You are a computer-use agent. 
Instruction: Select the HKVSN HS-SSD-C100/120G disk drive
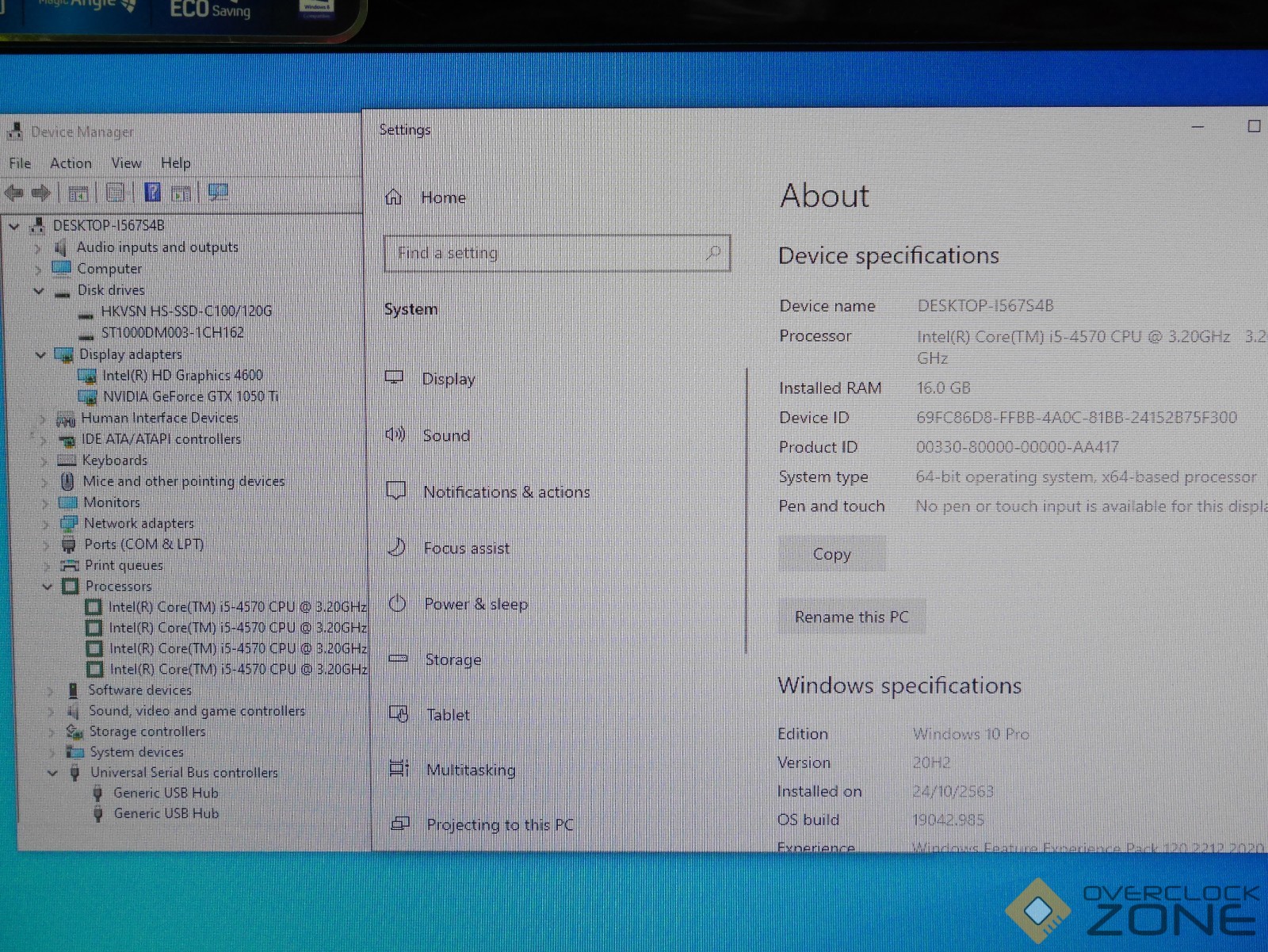pyautogui.click(x=186, y=312)
